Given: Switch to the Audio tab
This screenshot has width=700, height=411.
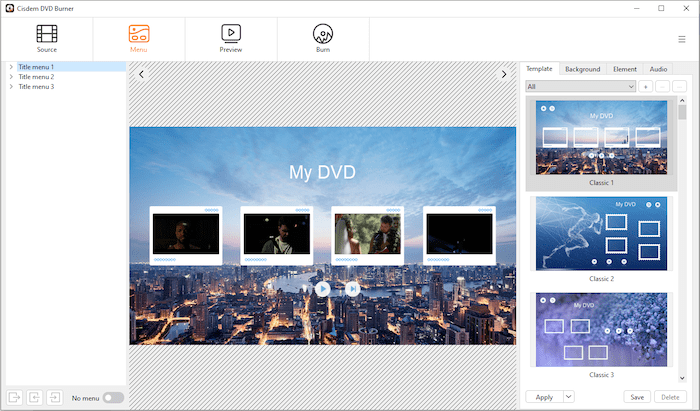Looking at the screenshot, I should tap(658, 69).
